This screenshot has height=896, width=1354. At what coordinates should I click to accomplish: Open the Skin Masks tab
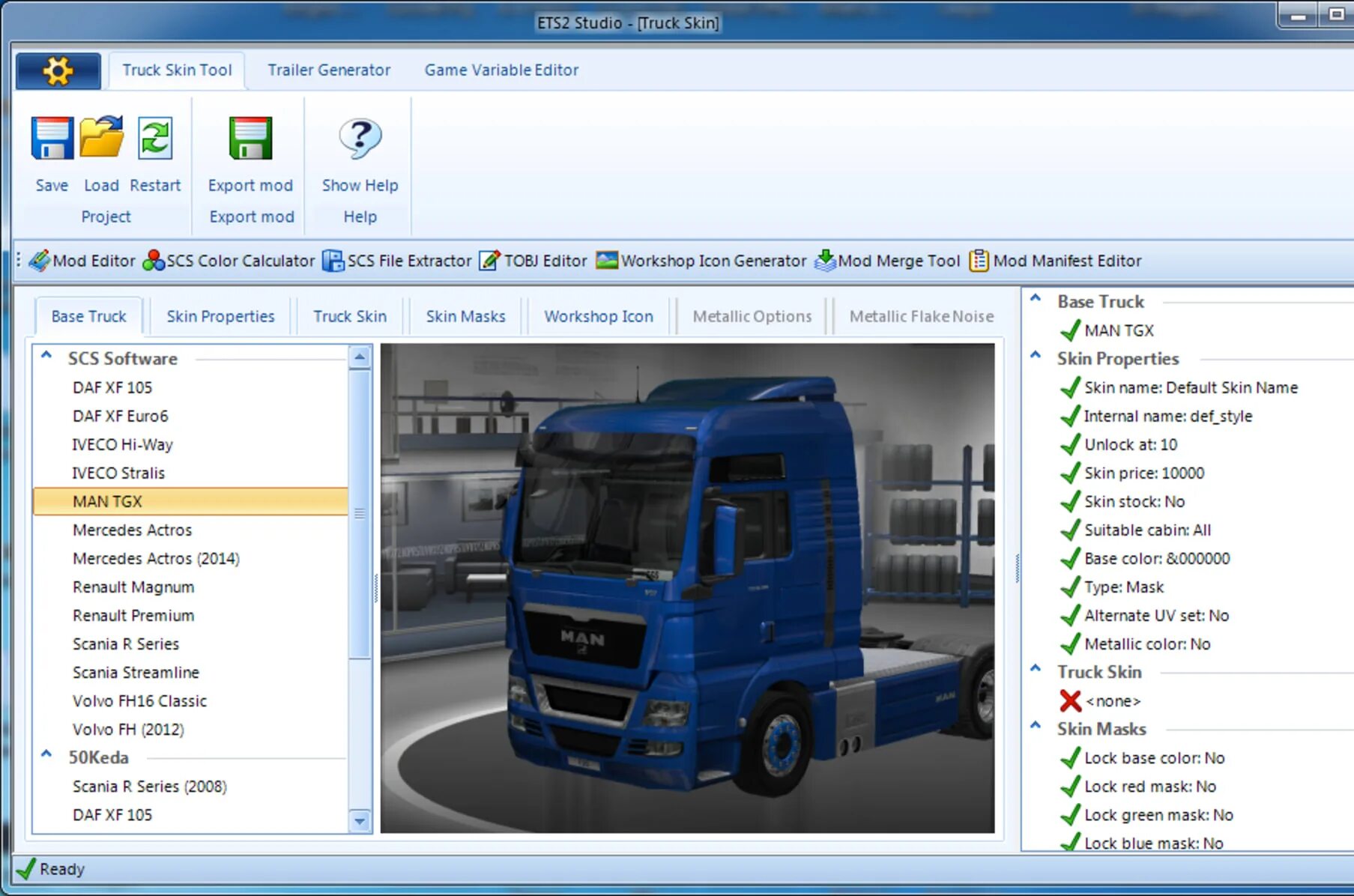(x=465, y=316)
